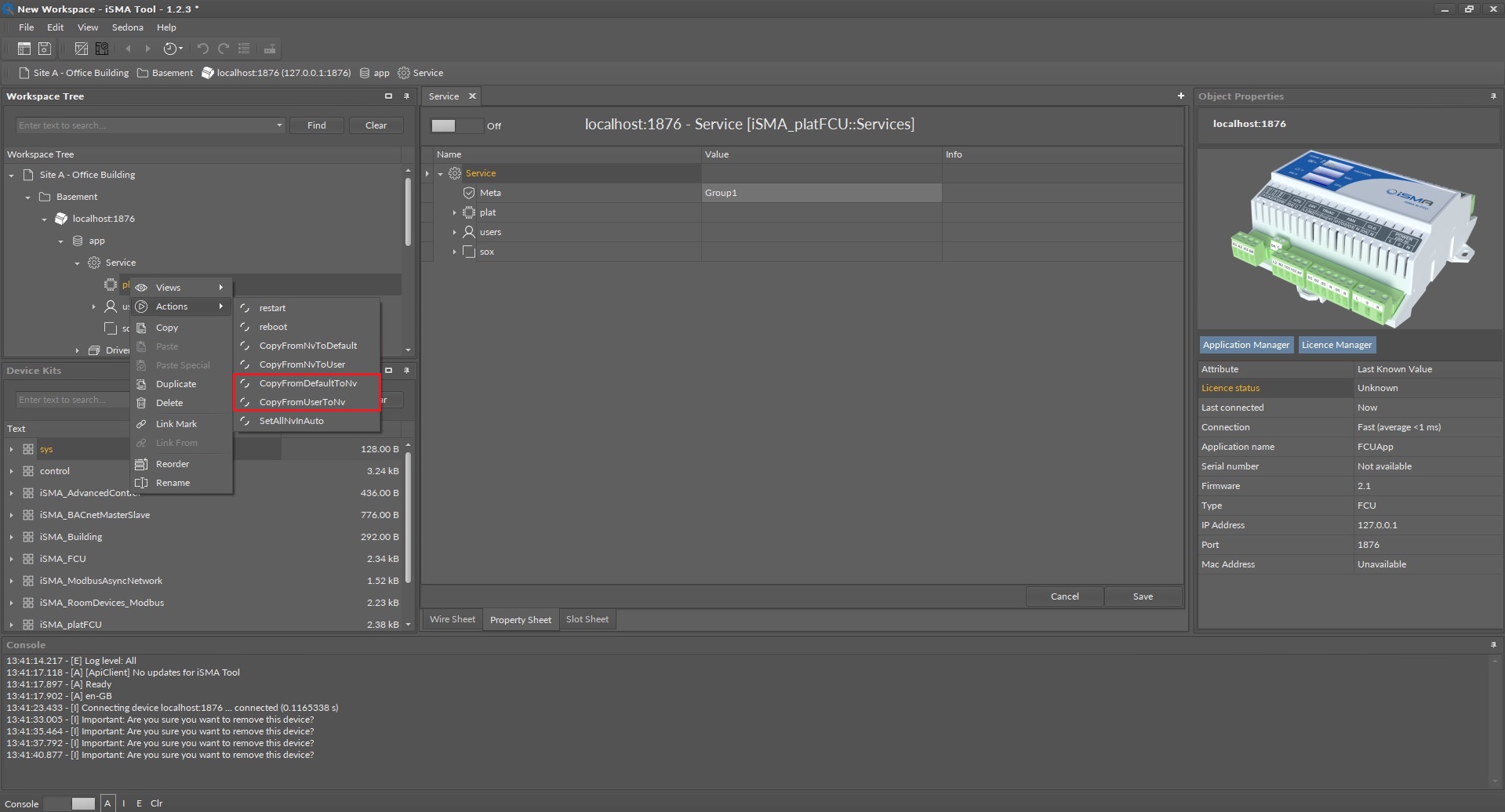Expand the users row in property sheet
Viewport: 1505px width, 812px height.
pyautogui.click(x=454, y=232)
